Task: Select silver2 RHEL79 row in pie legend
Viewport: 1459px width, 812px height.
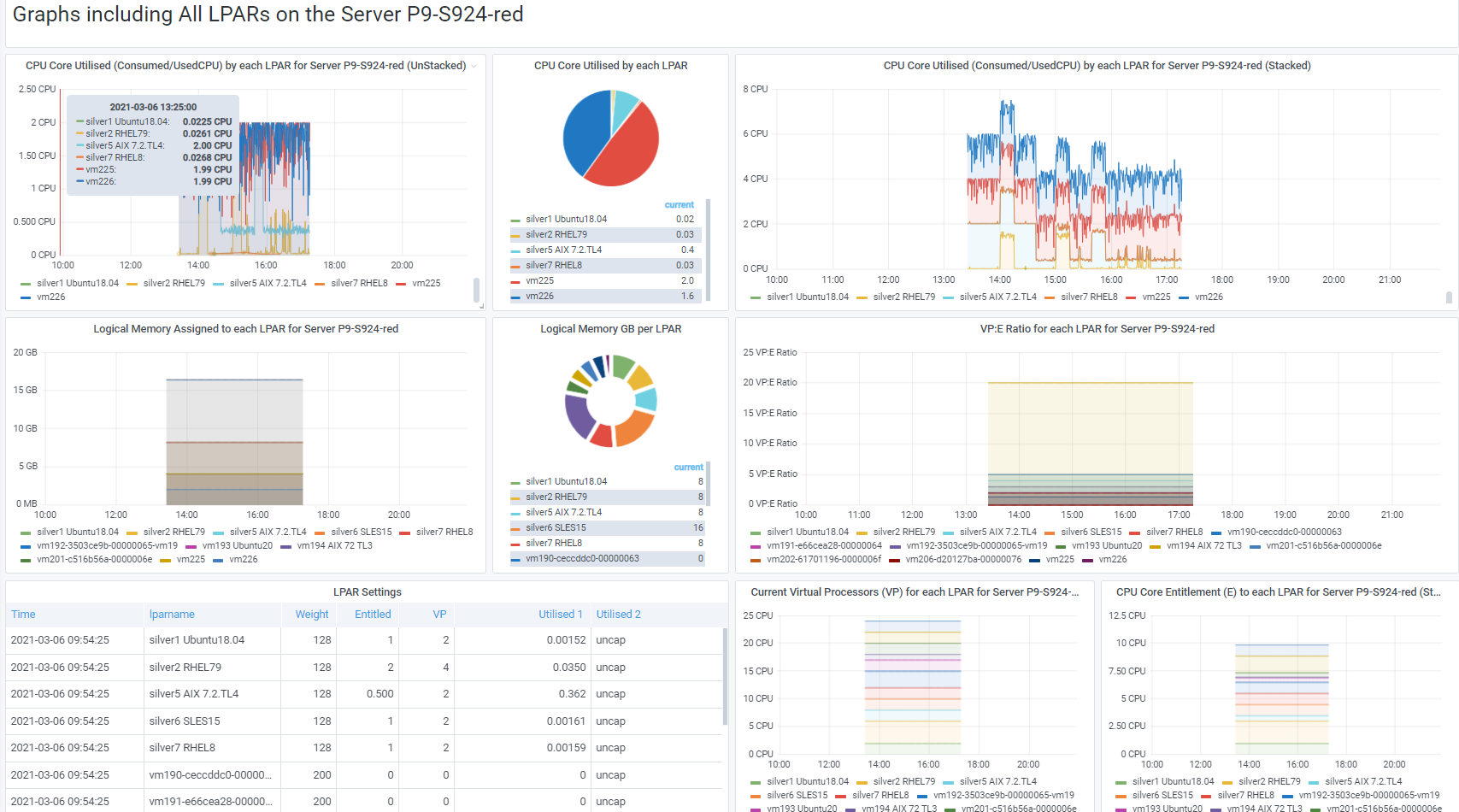Action: coord(606,234)
